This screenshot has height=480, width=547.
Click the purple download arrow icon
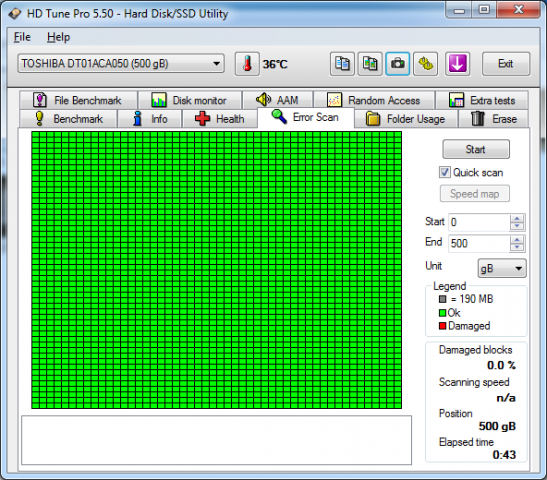click(x=457, y=64)
